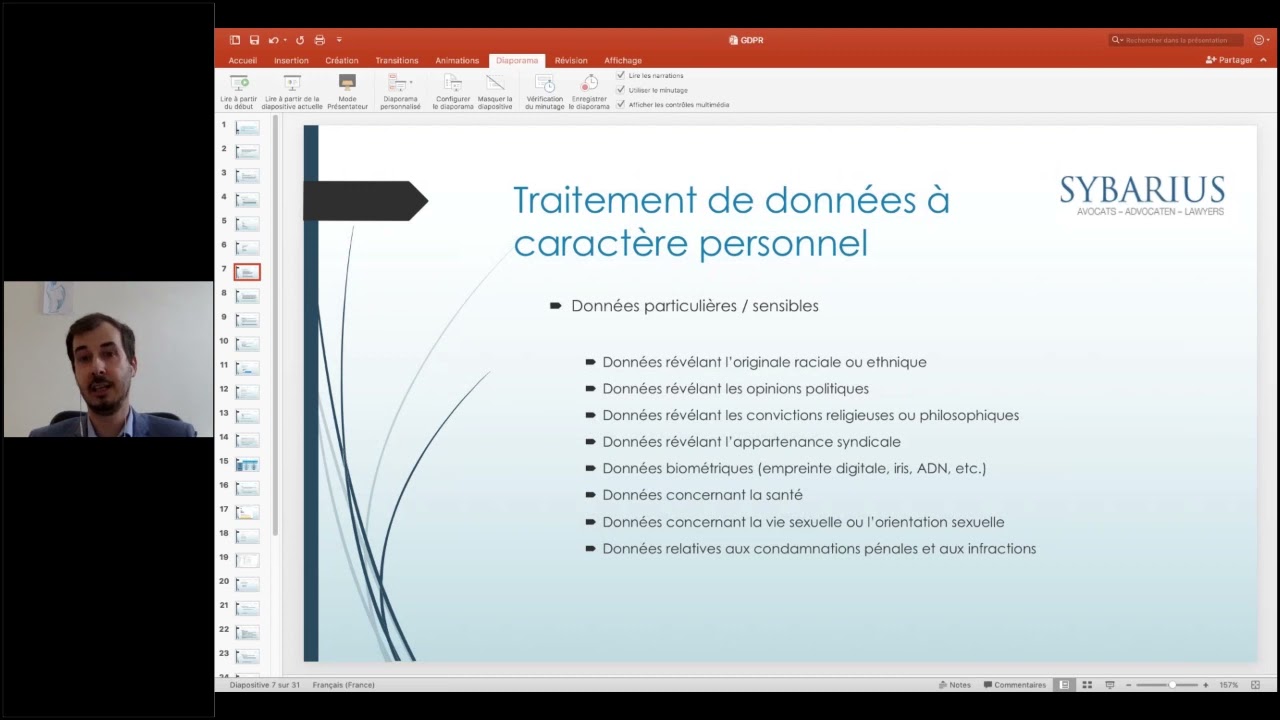Select slide 1 thumbnail
Viewport: 1280px width, 720px height.
pos(247,128)
